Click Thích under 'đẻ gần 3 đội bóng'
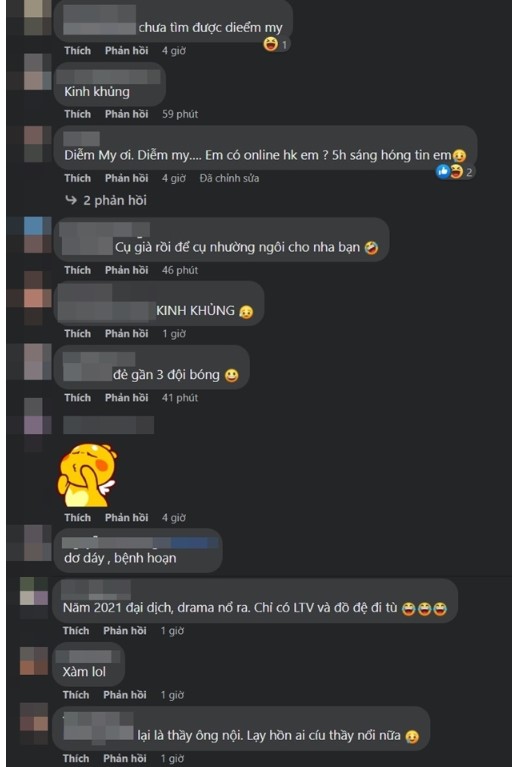The height and width of the screenshot is (767, 512). 77,398
